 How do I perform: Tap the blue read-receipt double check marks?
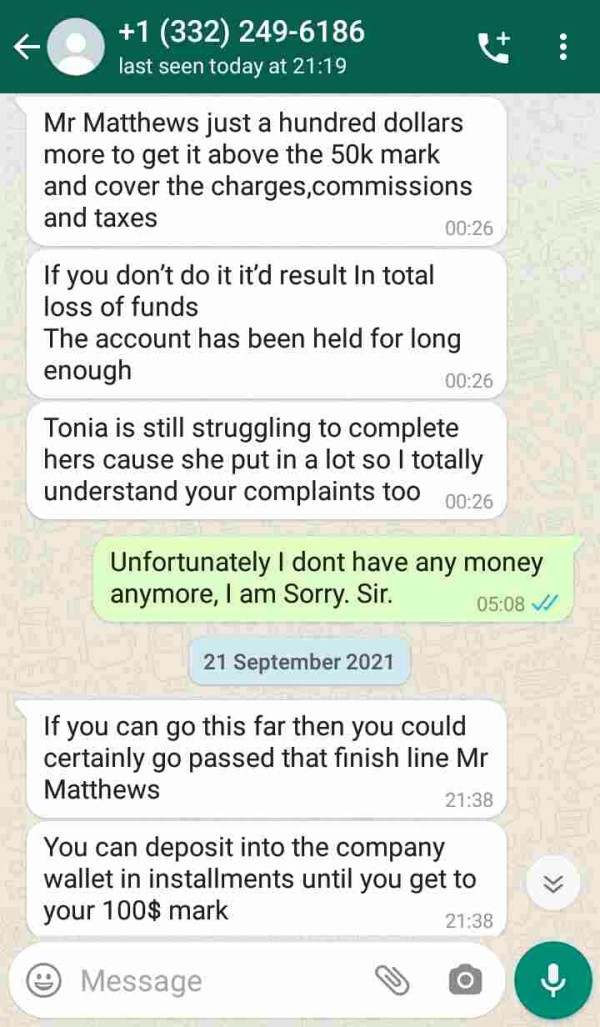point(545,604)
